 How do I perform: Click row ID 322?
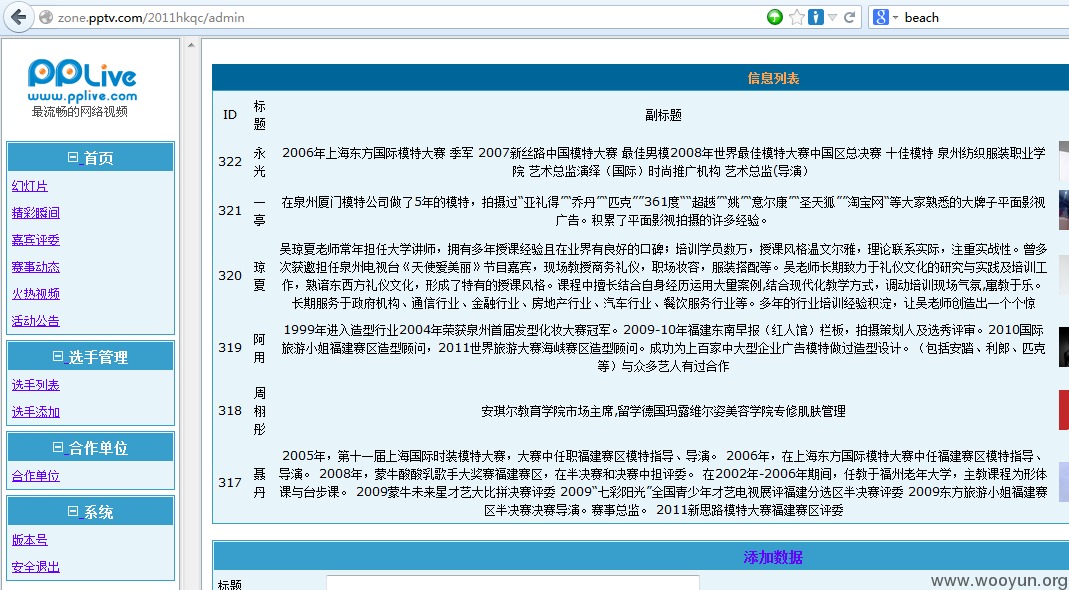[x=230, y=162]
